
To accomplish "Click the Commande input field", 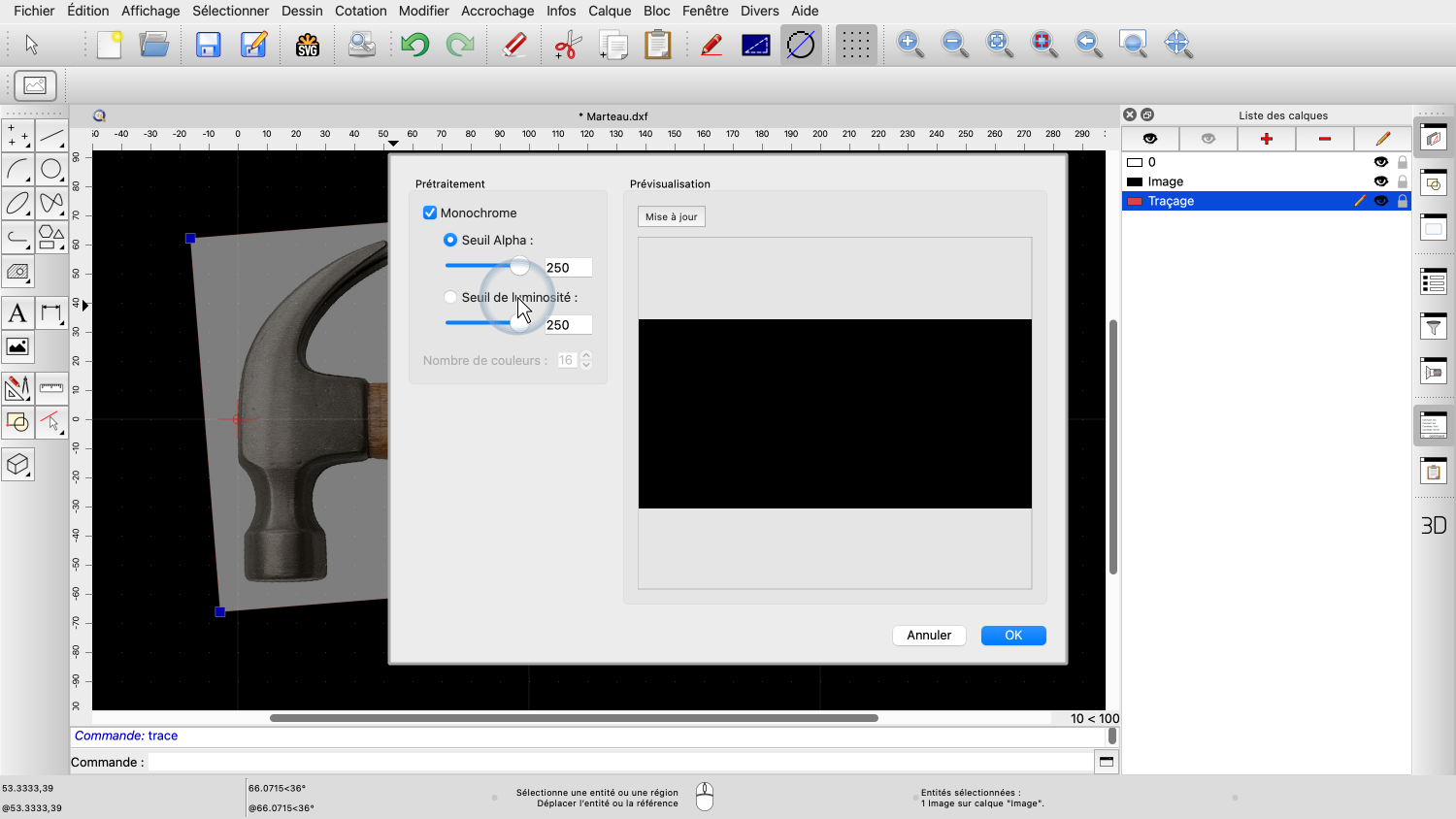I will coord(619,762).
